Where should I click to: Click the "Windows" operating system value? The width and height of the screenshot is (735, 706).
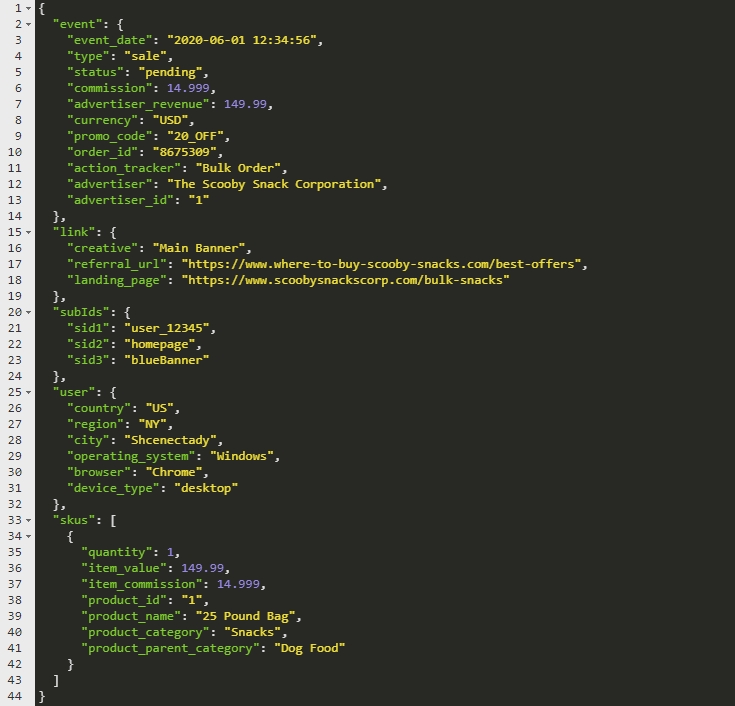pyautogui.click(x=242, y=456)
